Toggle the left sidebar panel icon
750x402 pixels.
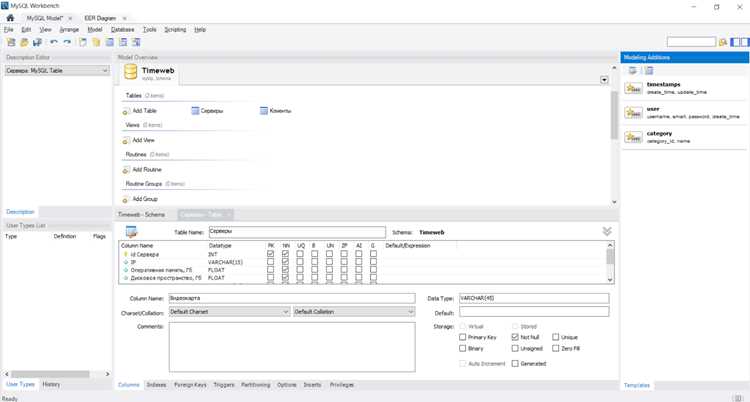point(735,42)
